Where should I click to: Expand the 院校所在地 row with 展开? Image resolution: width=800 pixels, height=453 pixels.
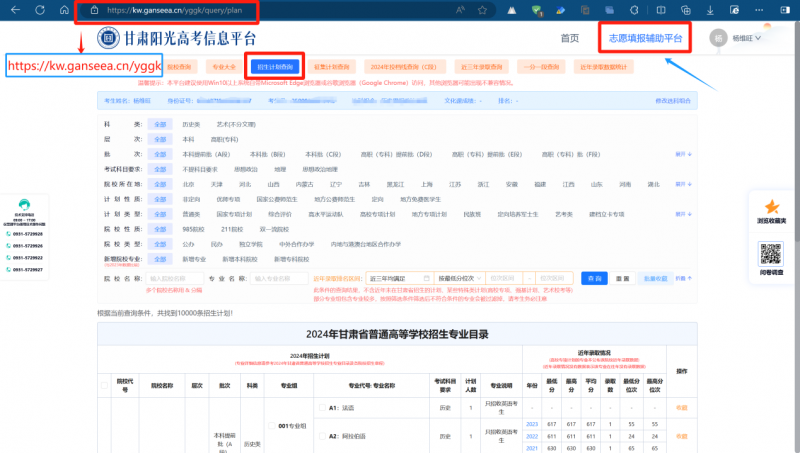tap(681, 184)
